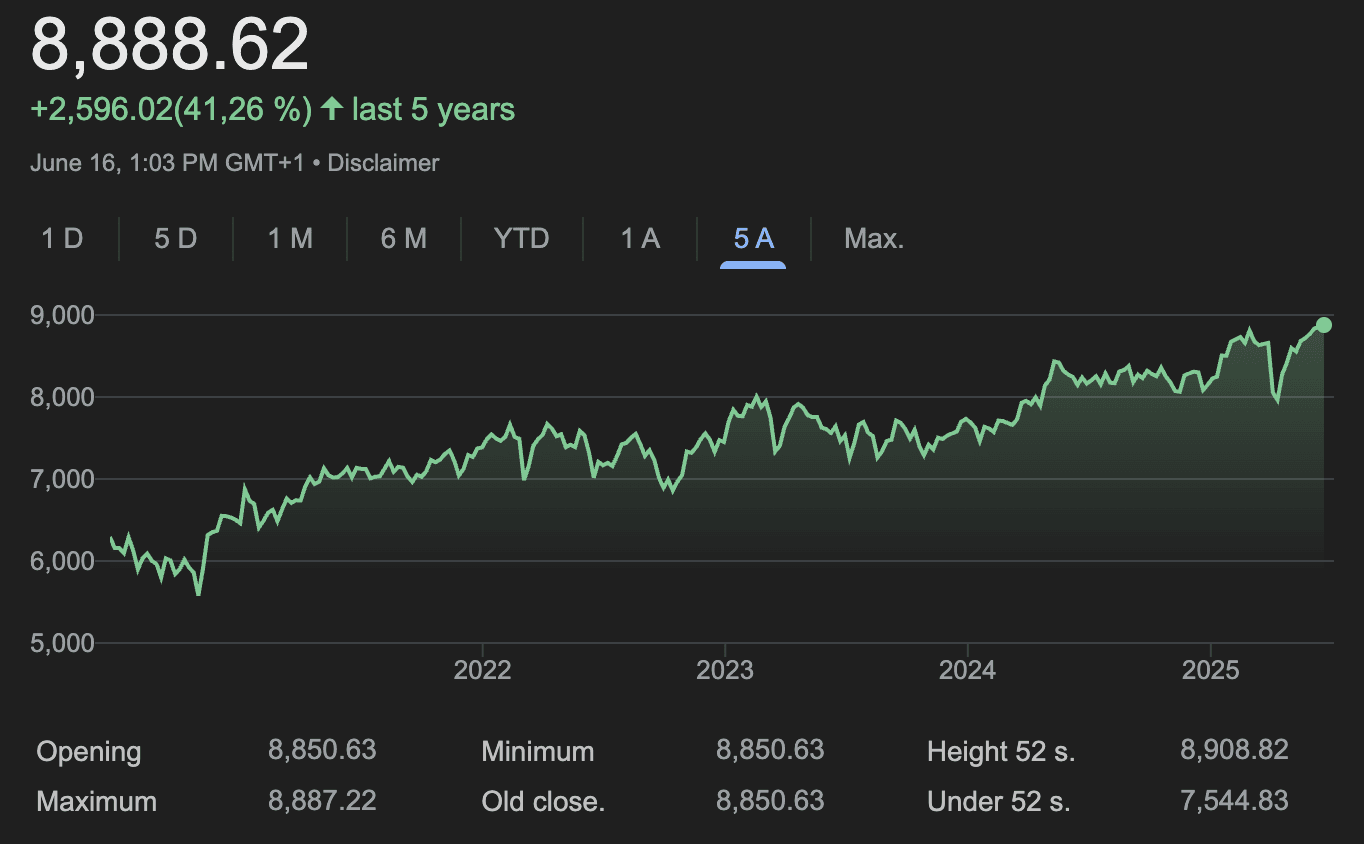Select the 1 D time range tab
Viewport: 1364px width, 844px height.
62,239
